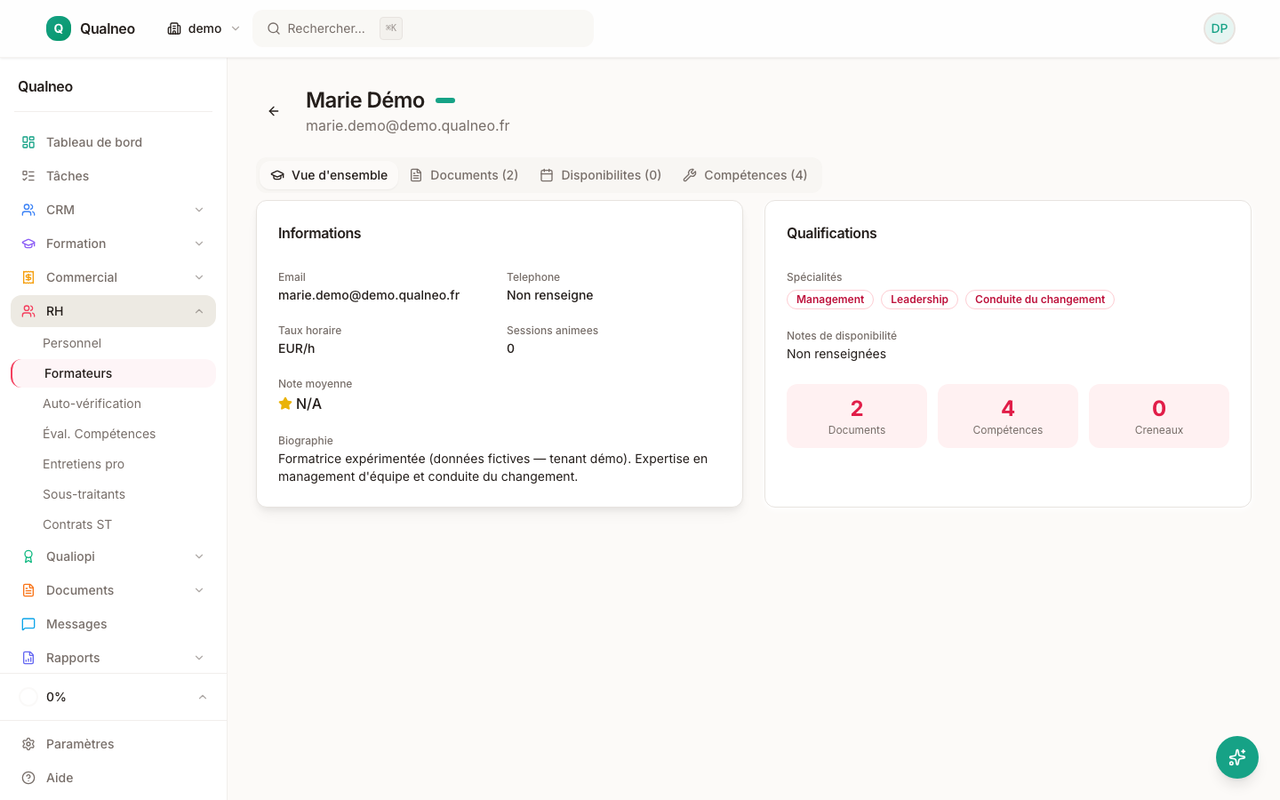1280x800 pixels.
Task: Click the document icon on Documents tab
Action: (x=416, y=175)
